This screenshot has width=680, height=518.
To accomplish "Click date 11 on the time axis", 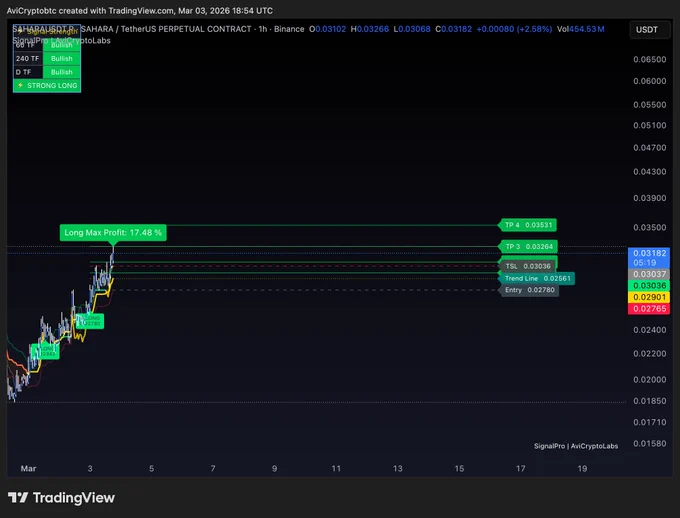I will pyautogui.click(x=336, y=469).
